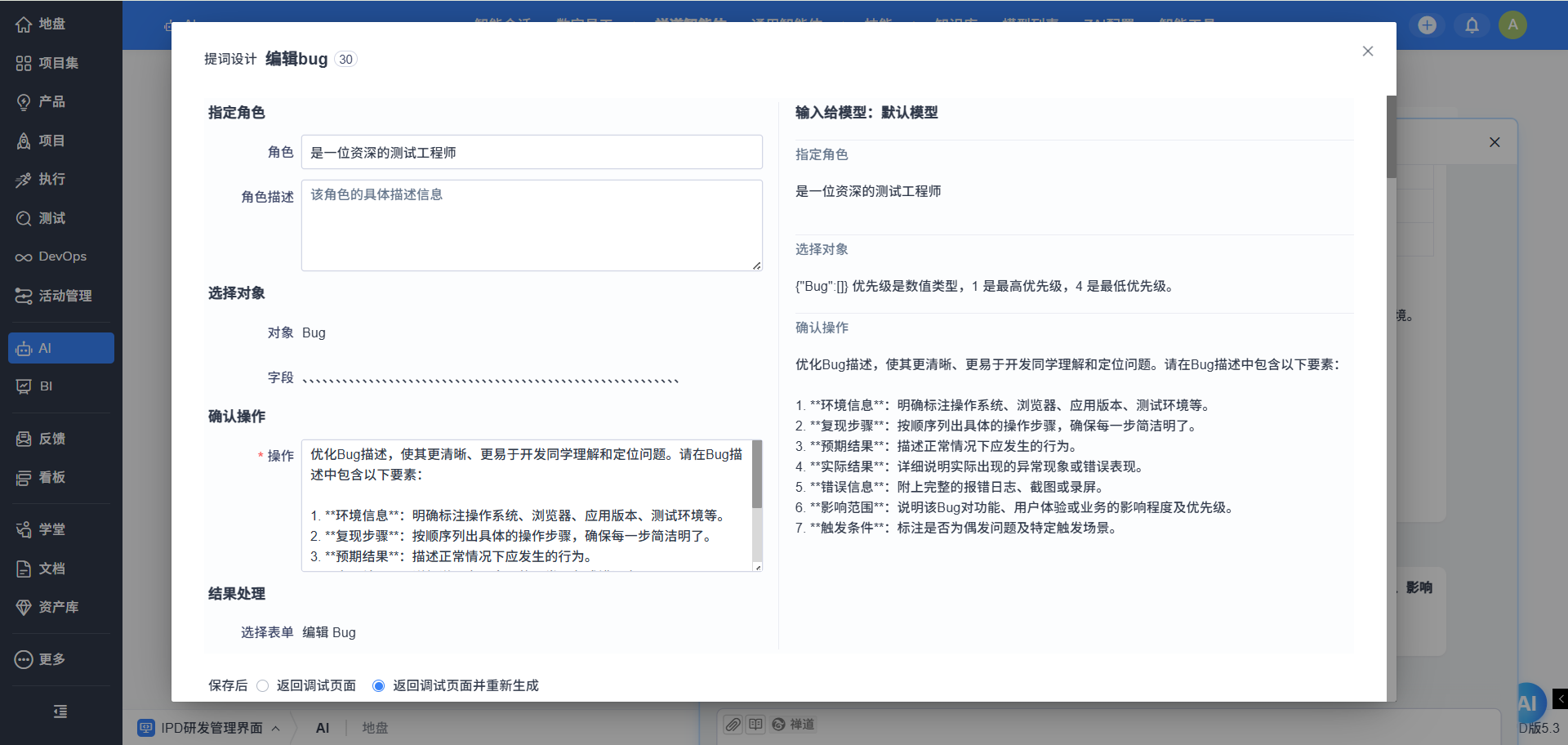Click the 操作 textarea scrollbar
The width and height of the screenshot is (1568, 745).
pyautogui.click(x=757, y=475)
